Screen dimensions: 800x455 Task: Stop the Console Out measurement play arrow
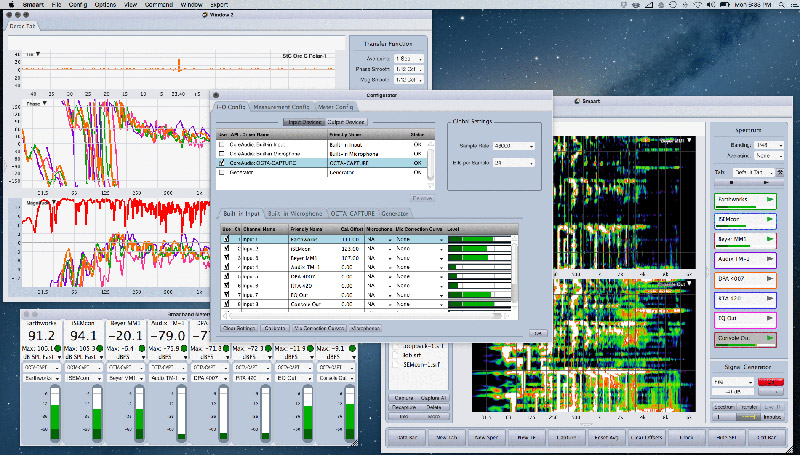(769, 338)
